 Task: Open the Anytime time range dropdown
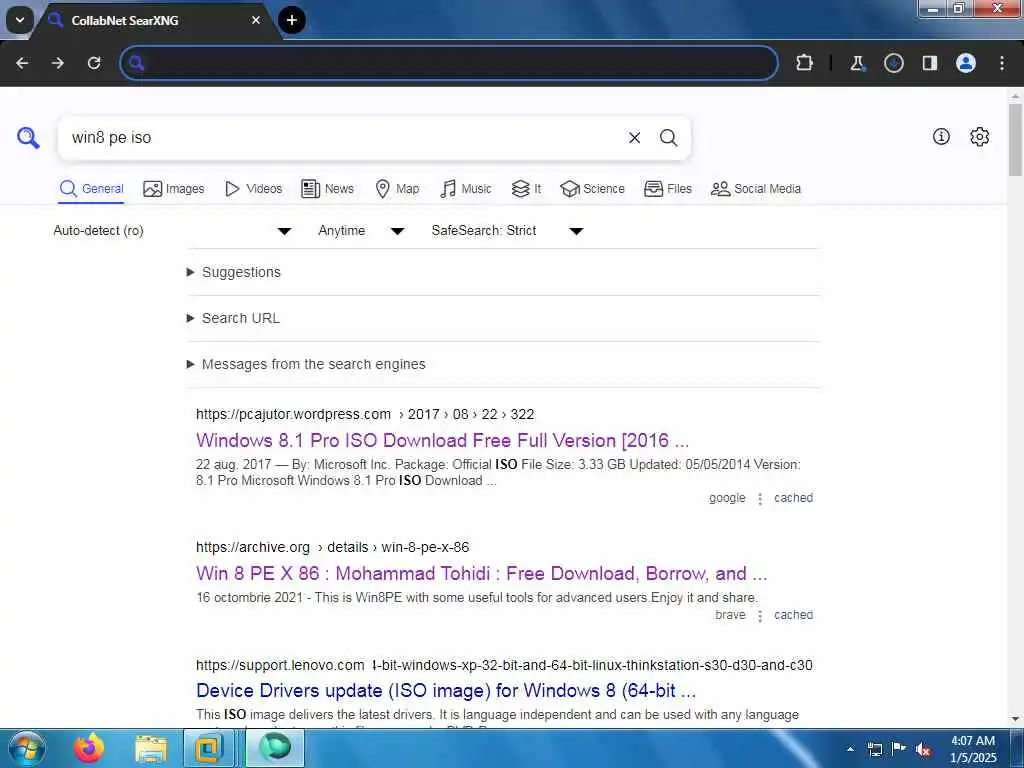[x=361, y=231]
